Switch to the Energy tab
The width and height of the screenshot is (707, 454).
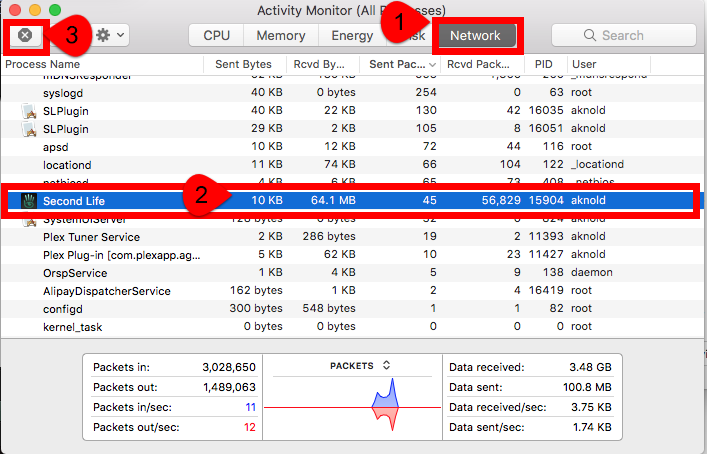352,36
